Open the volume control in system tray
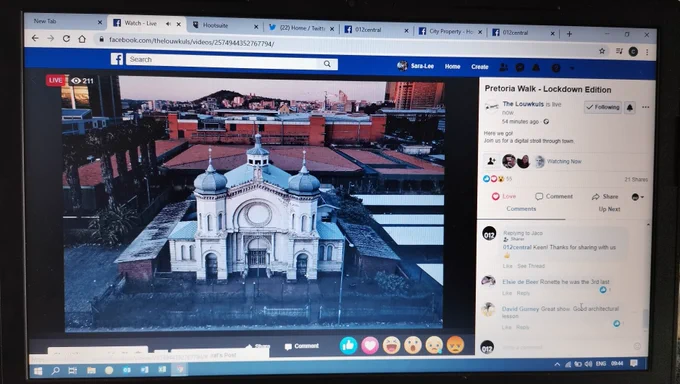 [x=588, y=364]
